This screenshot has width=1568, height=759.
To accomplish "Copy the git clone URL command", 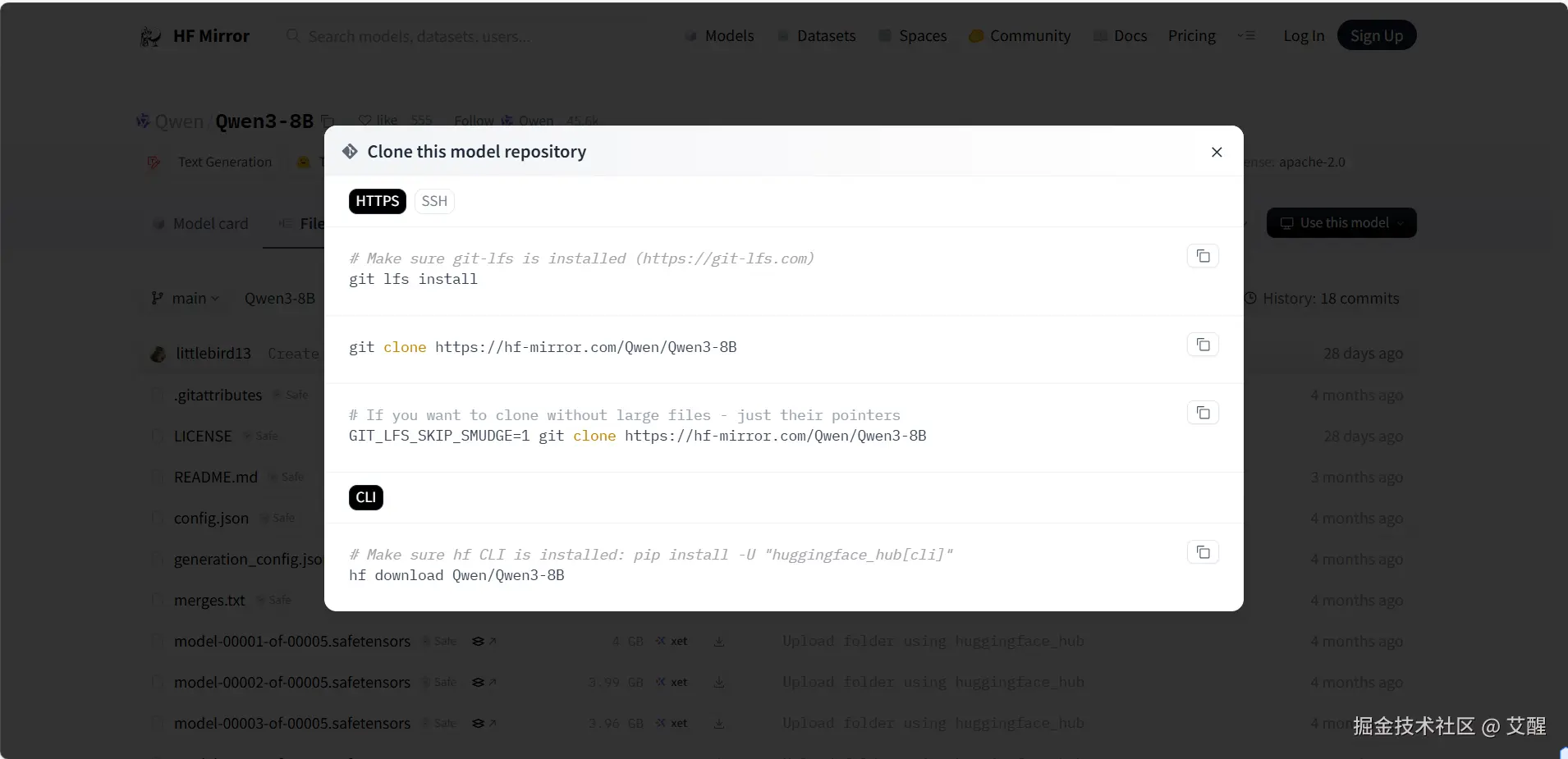I will point(1203,345).
